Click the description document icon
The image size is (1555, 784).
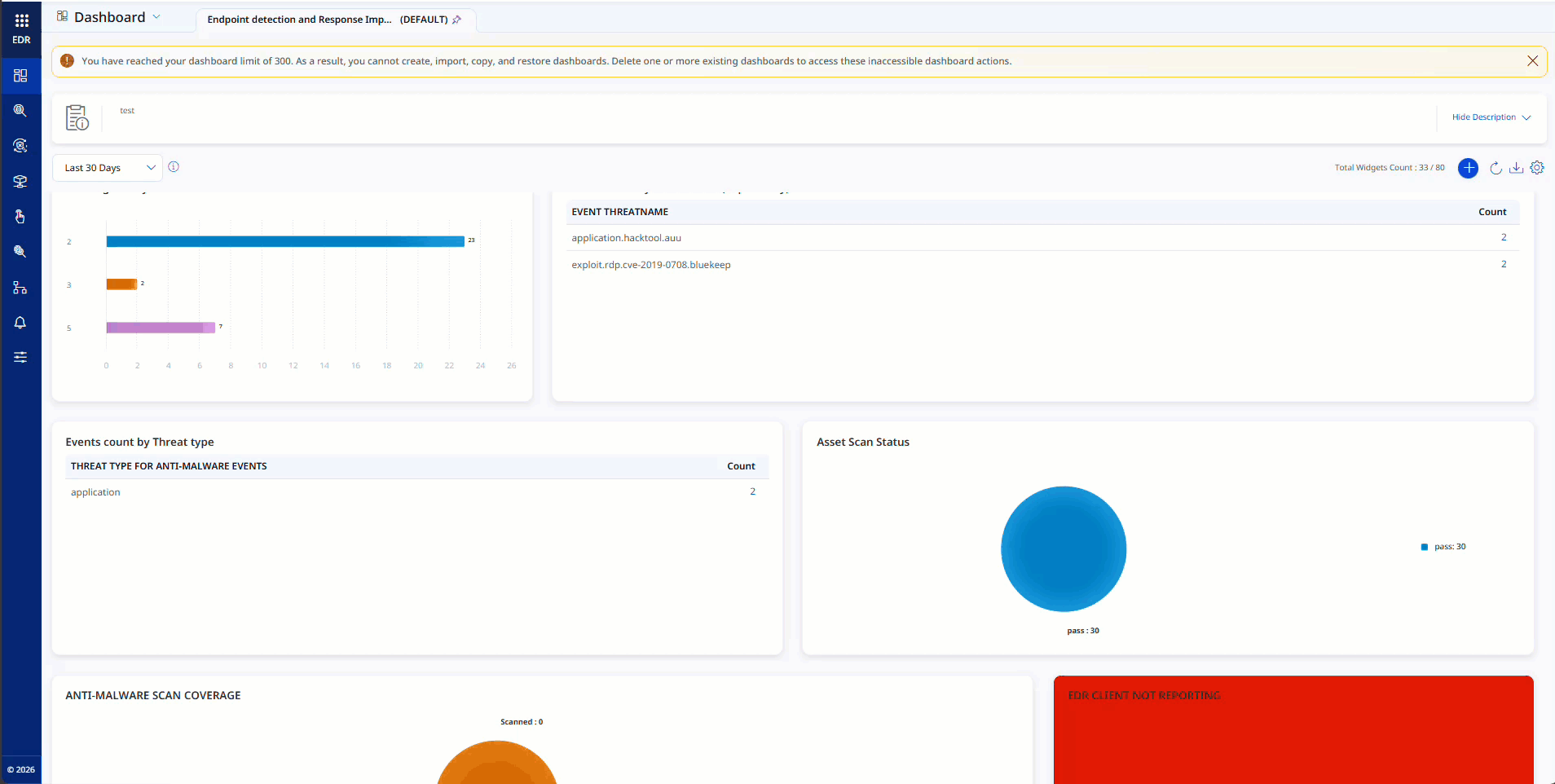77,117
